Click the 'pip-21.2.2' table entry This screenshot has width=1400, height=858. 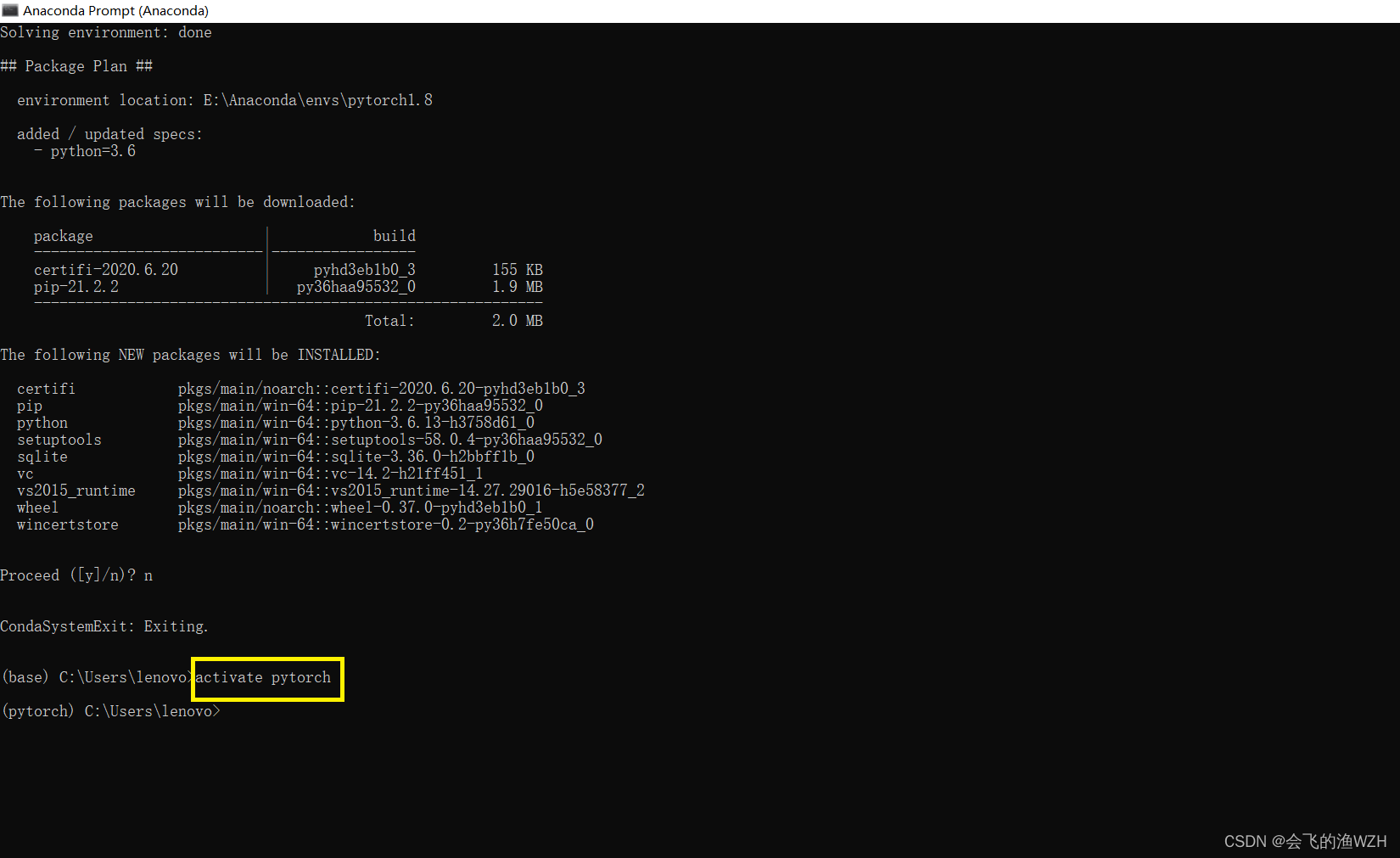[76, 287]
